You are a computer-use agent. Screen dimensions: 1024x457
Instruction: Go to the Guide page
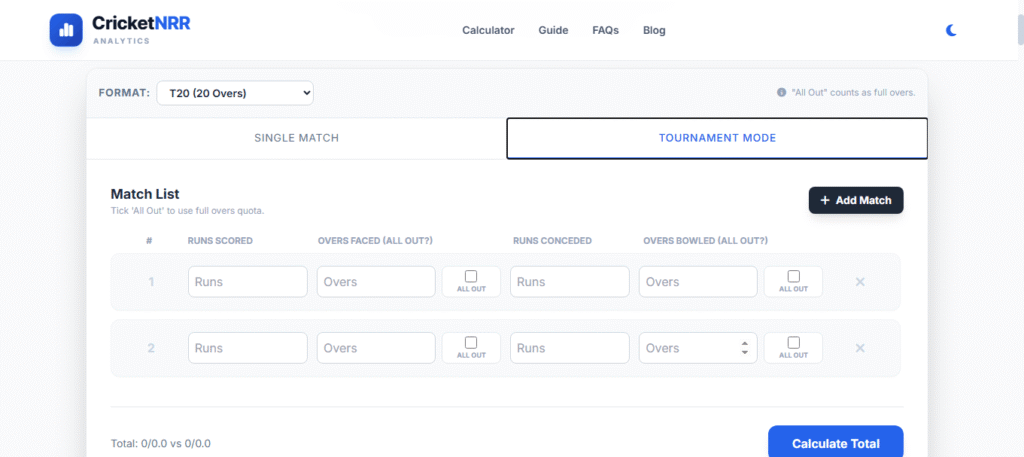coord(553,30)
